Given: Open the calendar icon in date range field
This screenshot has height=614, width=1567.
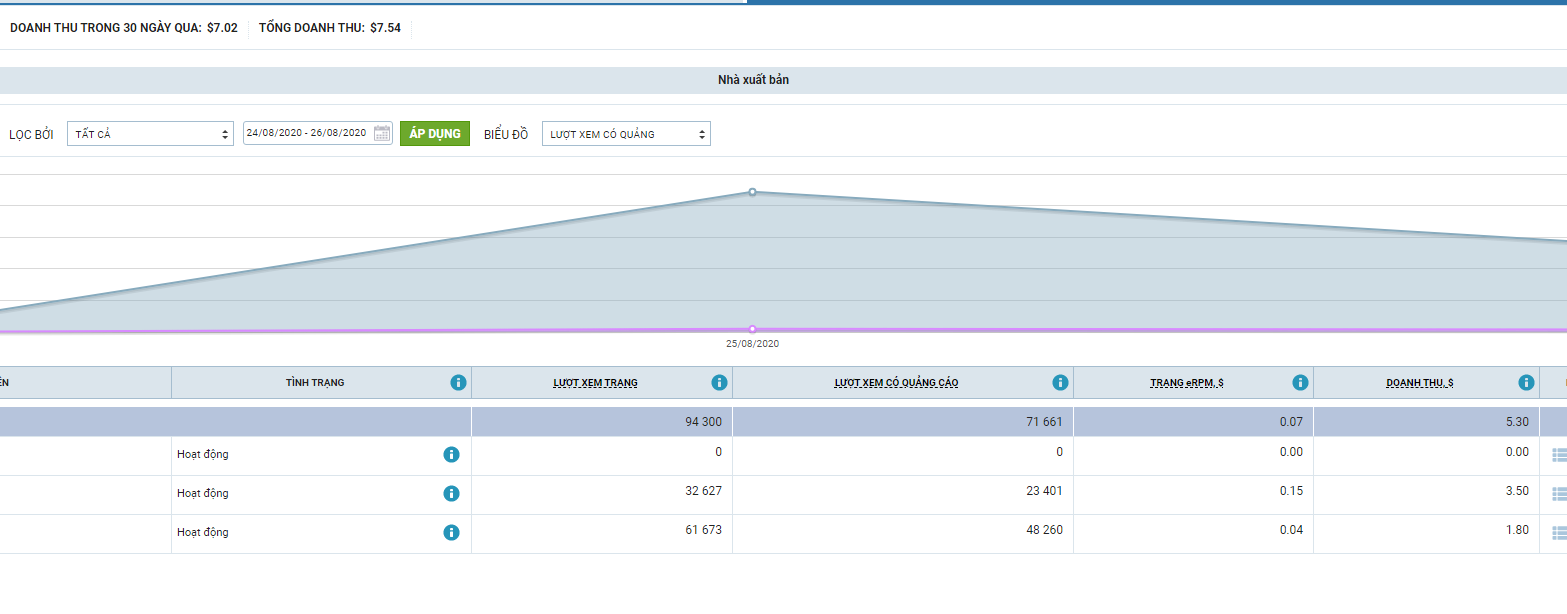Looking at the screenshot, I should [x=382, y=134].
